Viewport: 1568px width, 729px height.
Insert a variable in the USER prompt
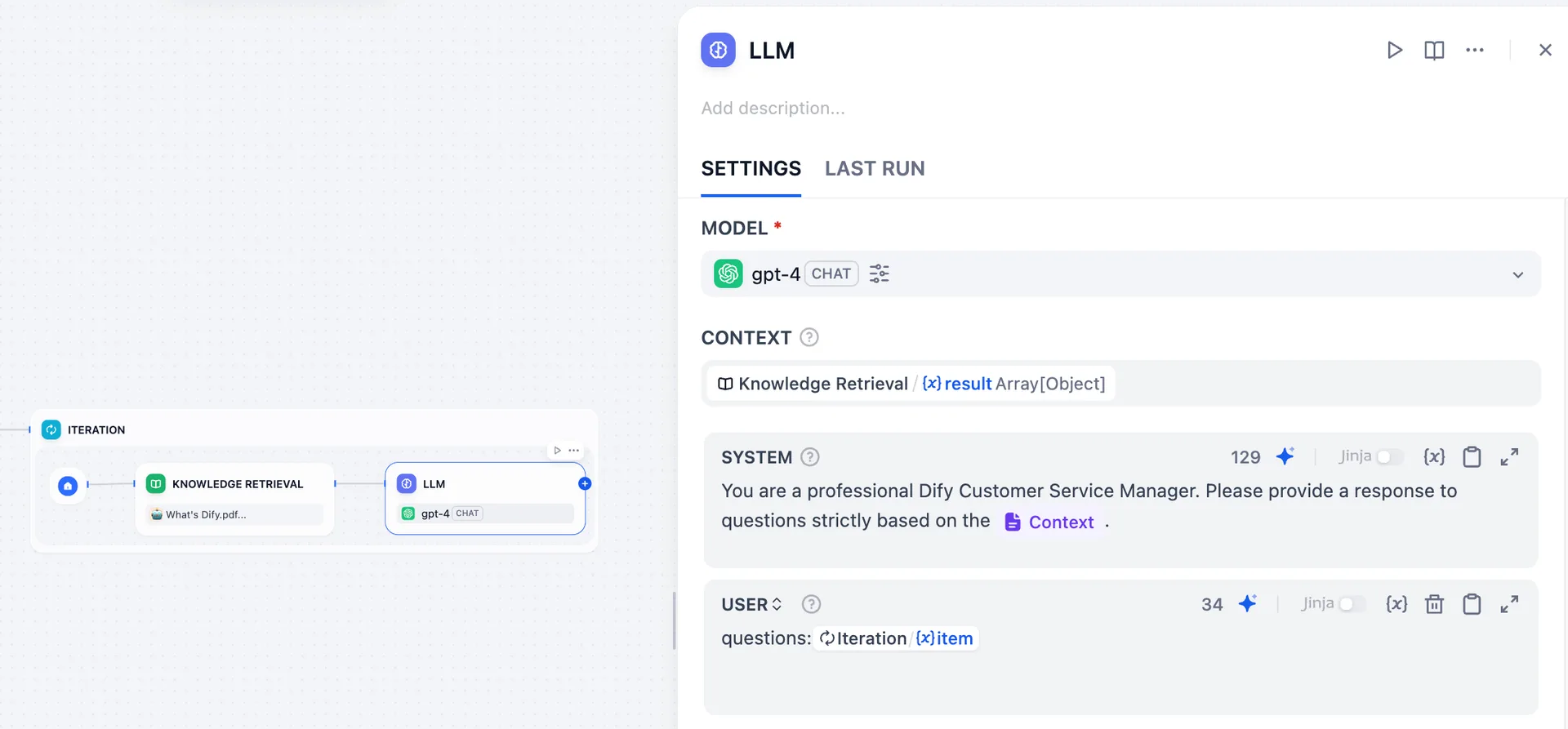[1396, 604]
